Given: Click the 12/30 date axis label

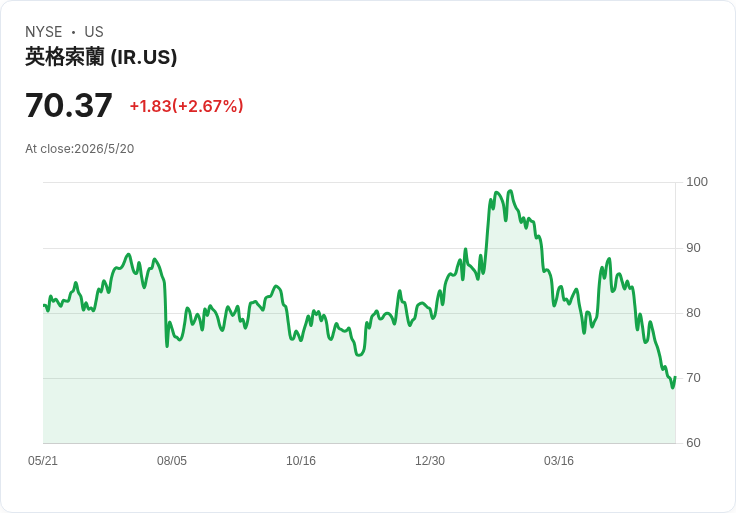Looking at the screenshot, I should coord(430,461).
